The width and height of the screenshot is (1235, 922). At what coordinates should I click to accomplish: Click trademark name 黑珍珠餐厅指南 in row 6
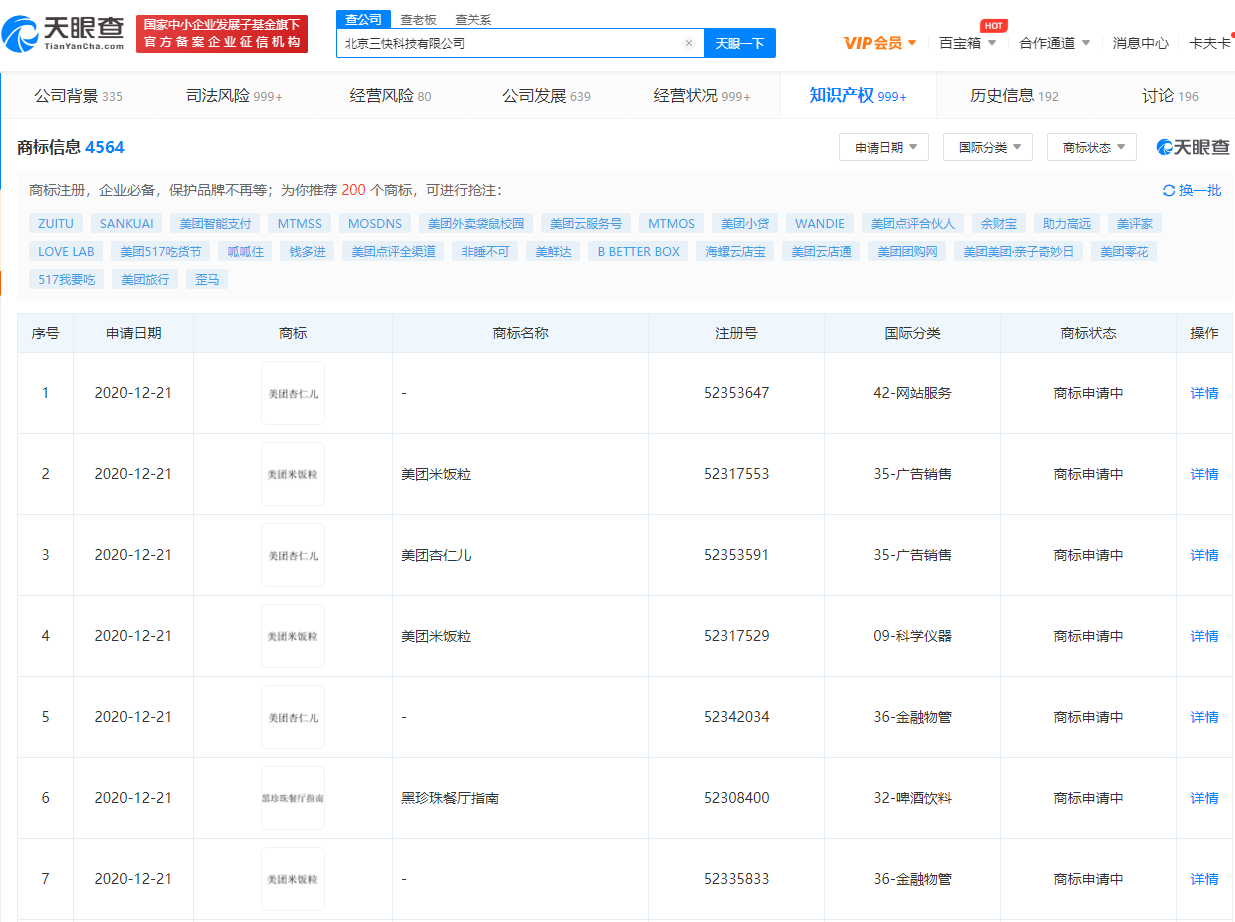tap(450, 798)
